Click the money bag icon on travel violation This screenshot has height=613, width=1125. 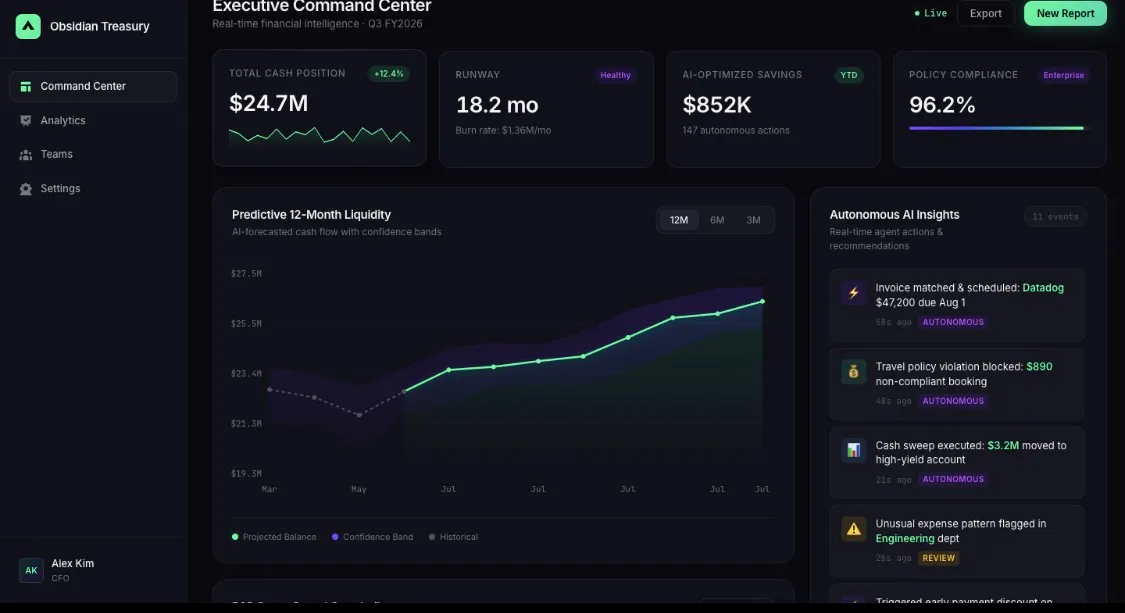pos(853,372)
